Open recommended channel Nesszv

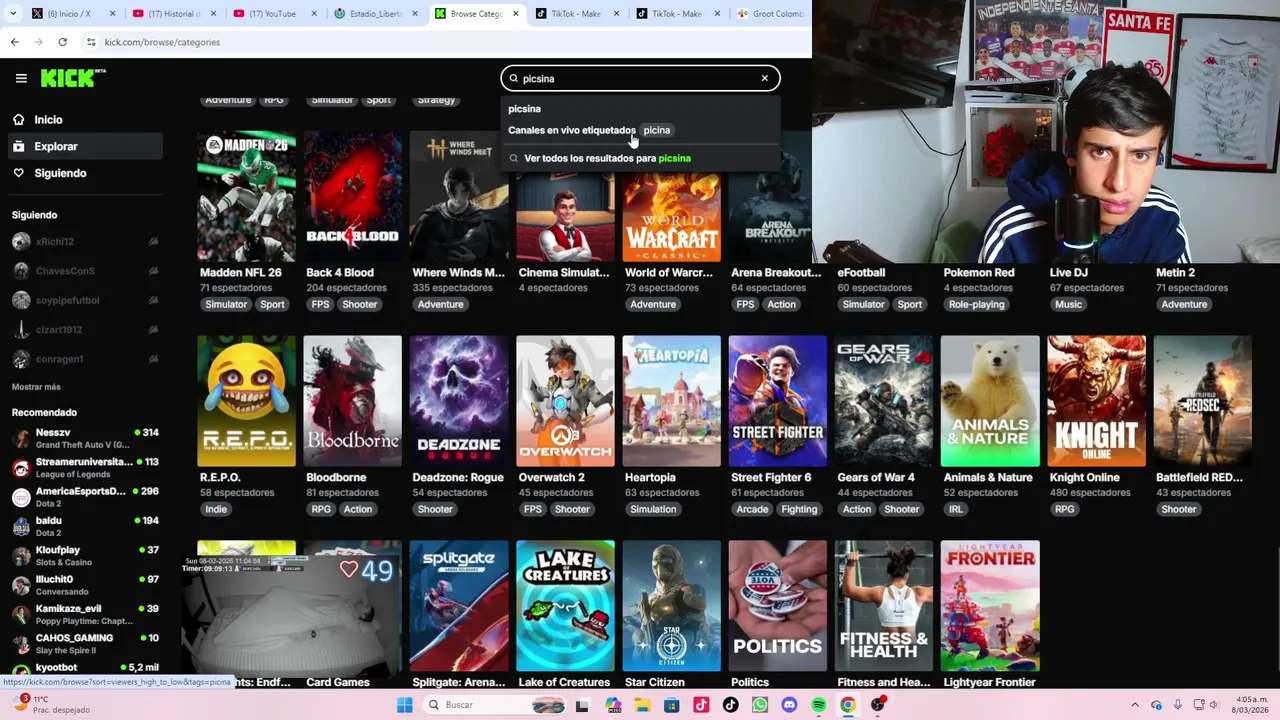pyautogui.click(x=84, y=438)
